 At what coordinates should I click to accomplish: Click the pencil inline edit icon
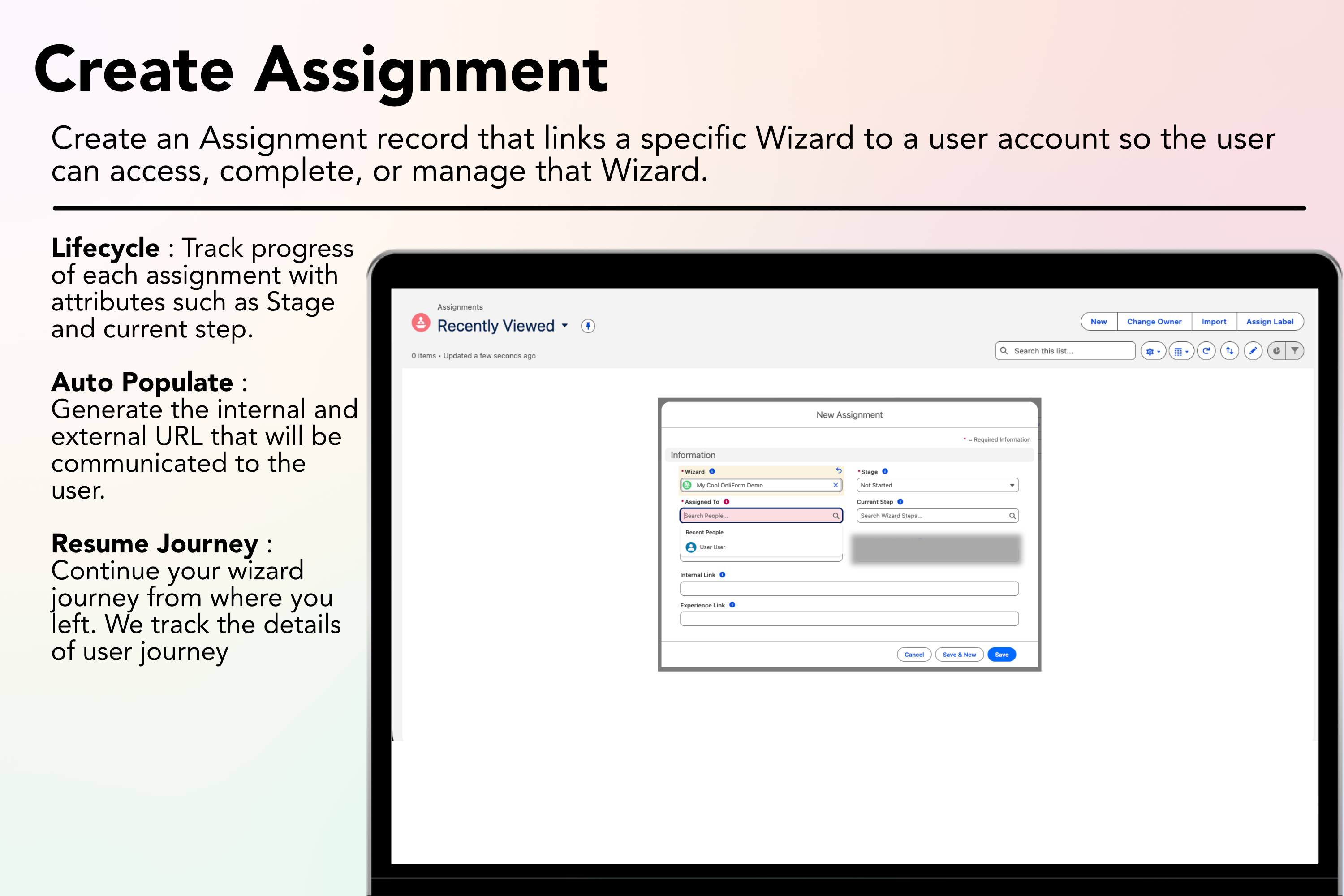click(x=1253, y=351)
